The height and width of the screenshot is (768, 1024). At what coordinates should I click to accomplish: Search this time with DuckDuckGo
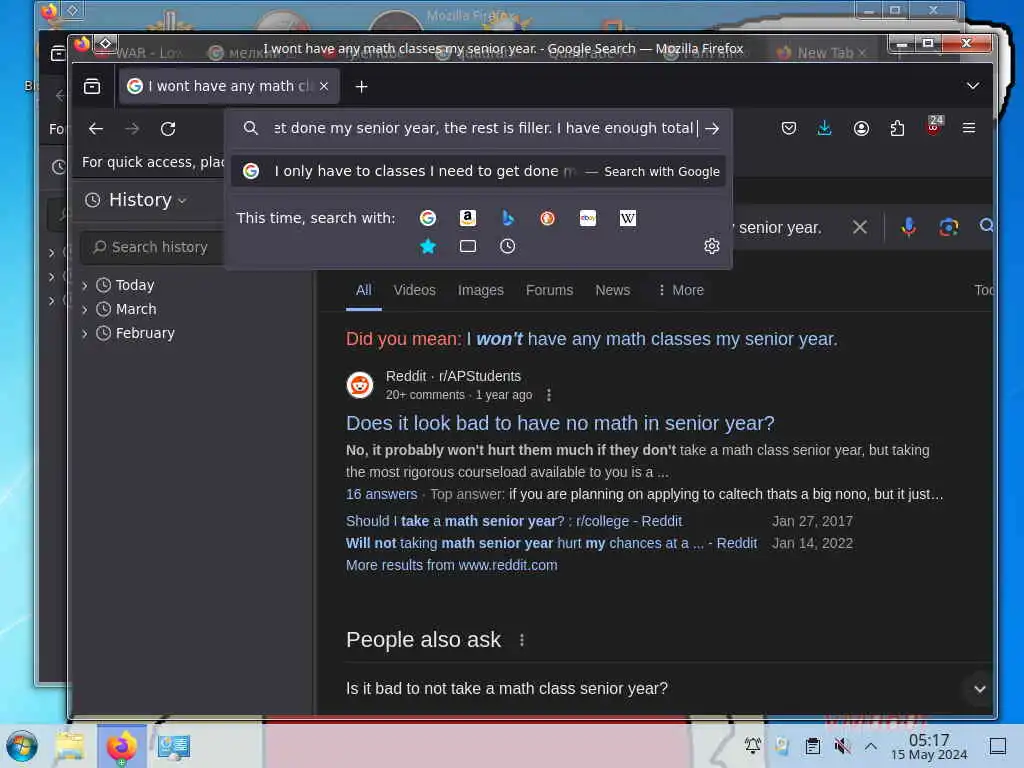[547, 218]
